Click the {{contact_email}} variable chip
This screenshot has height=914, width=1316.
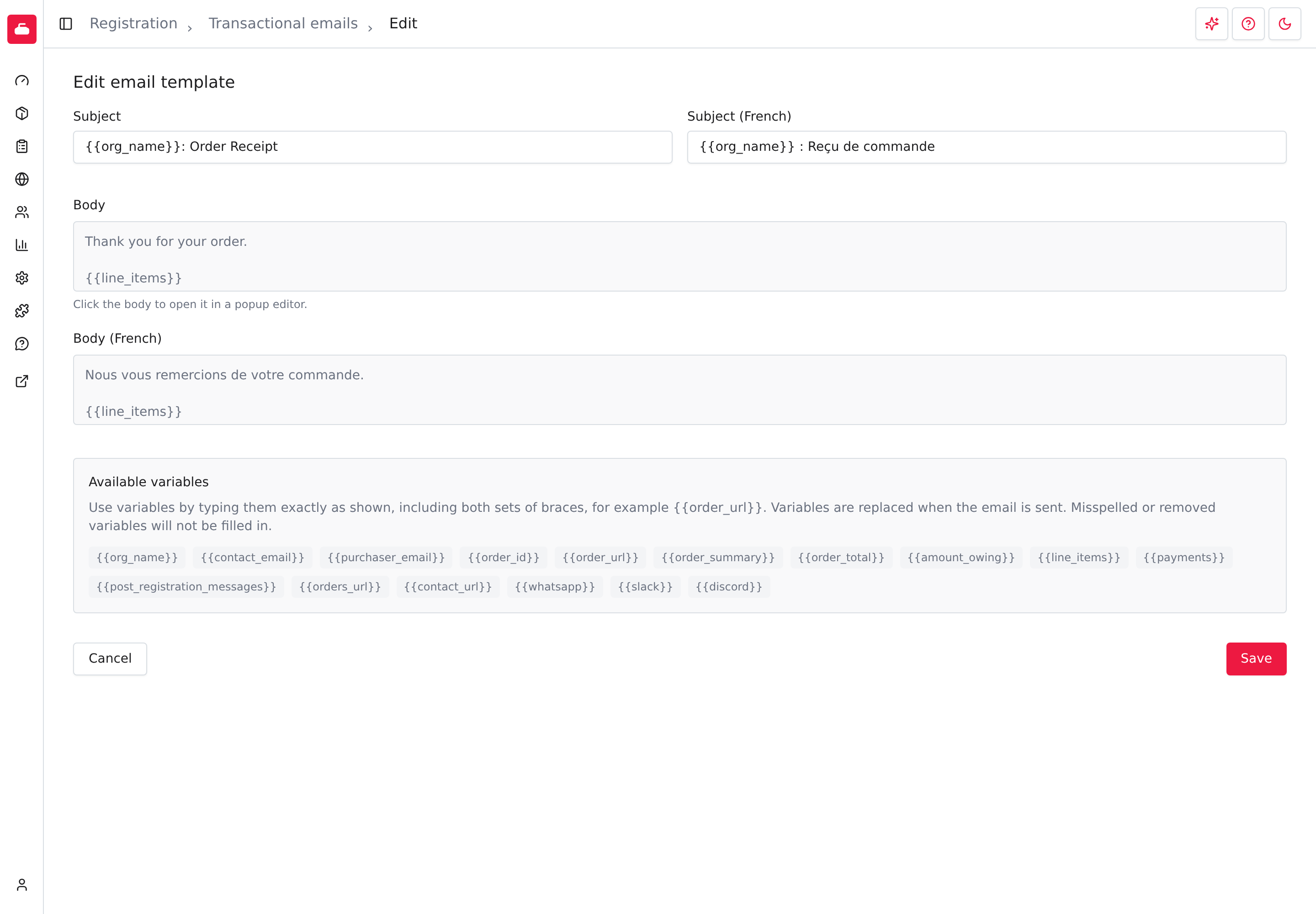[253, 557]
